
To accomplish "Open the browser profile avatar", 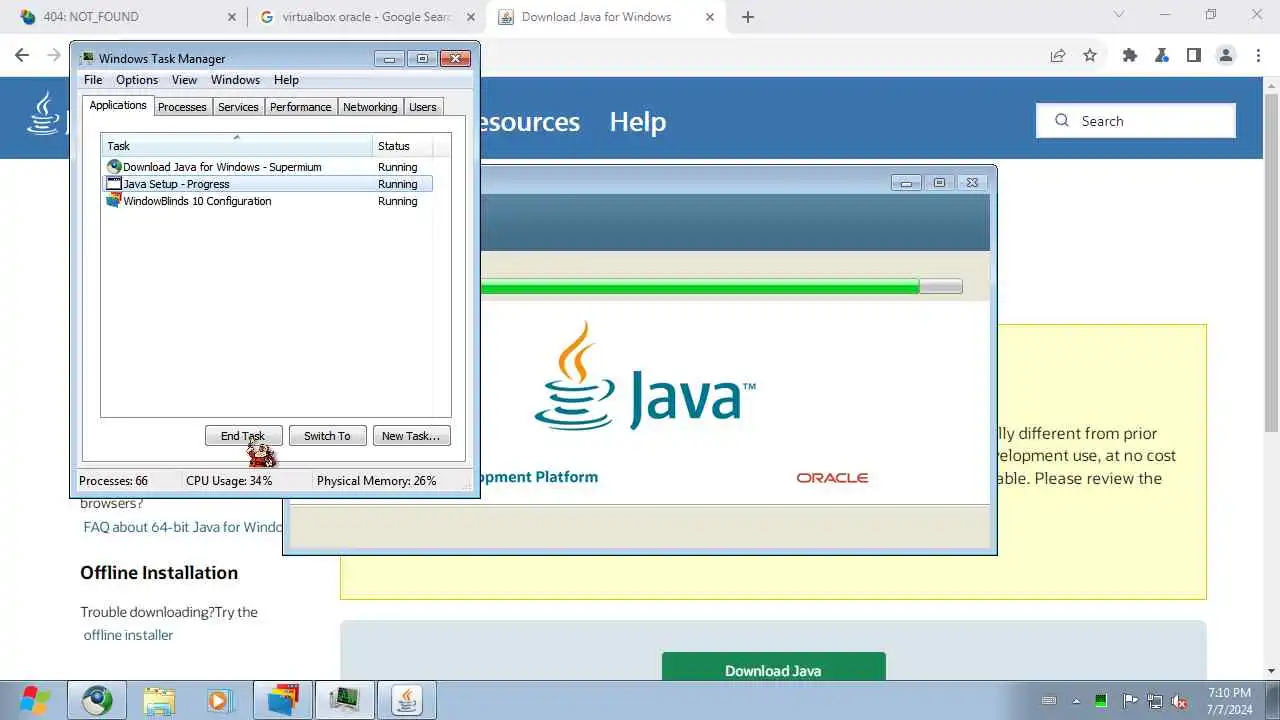I will coord(1226,56).
